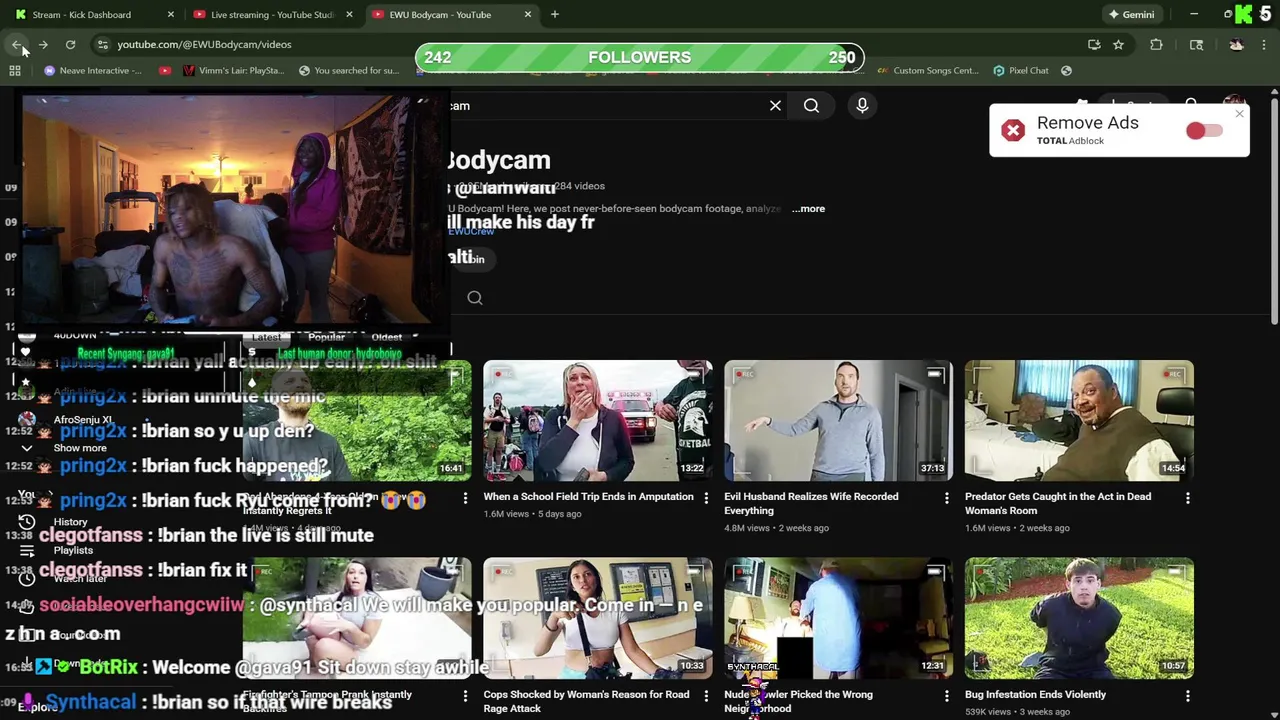Open the 'You searched for su...' bookmark
Image resolution: width=1280 pixels, height=720 pixels.
349,70
